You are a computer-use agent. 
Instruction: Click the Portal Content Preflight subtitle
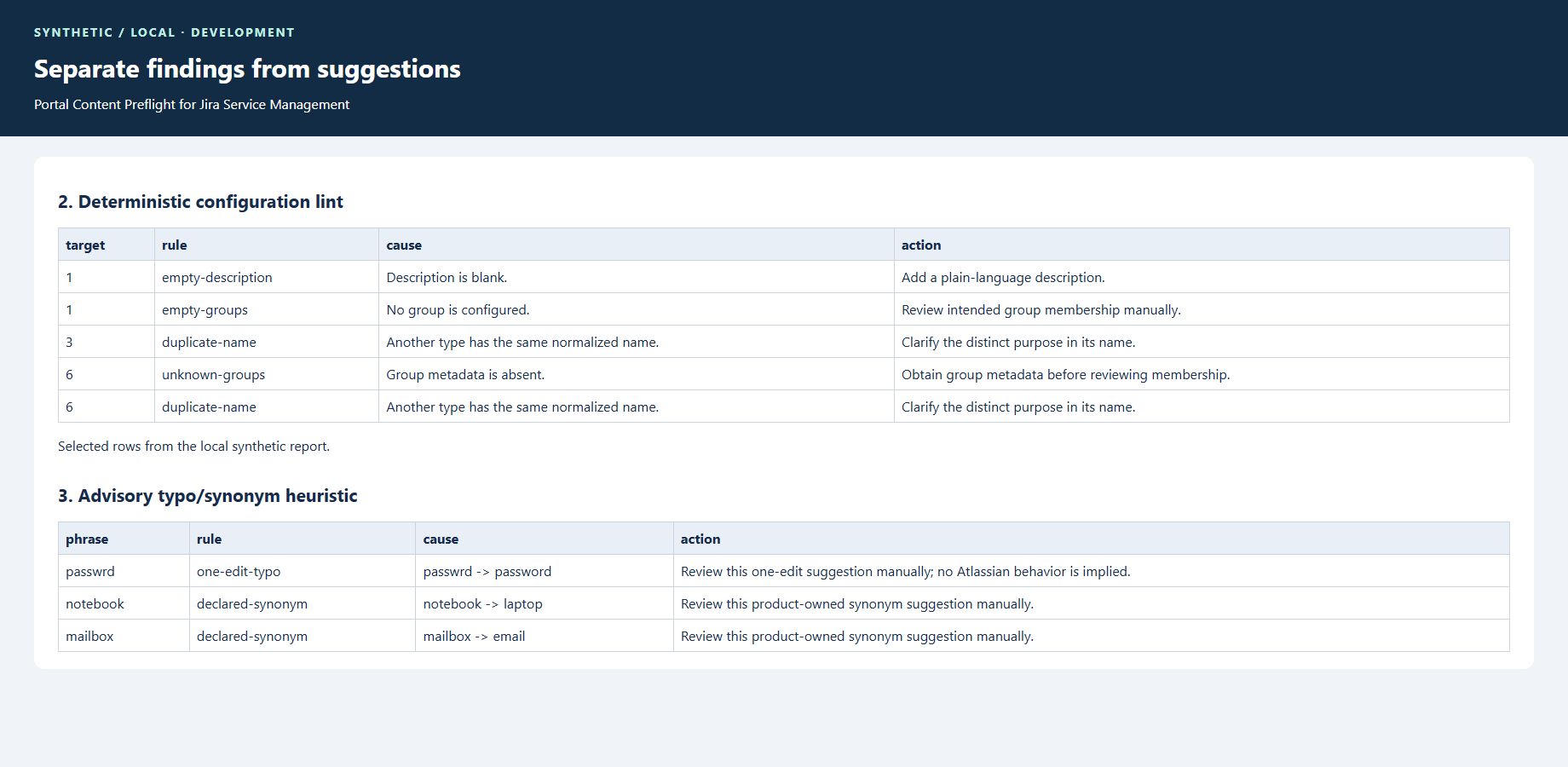tap(192, 104)
